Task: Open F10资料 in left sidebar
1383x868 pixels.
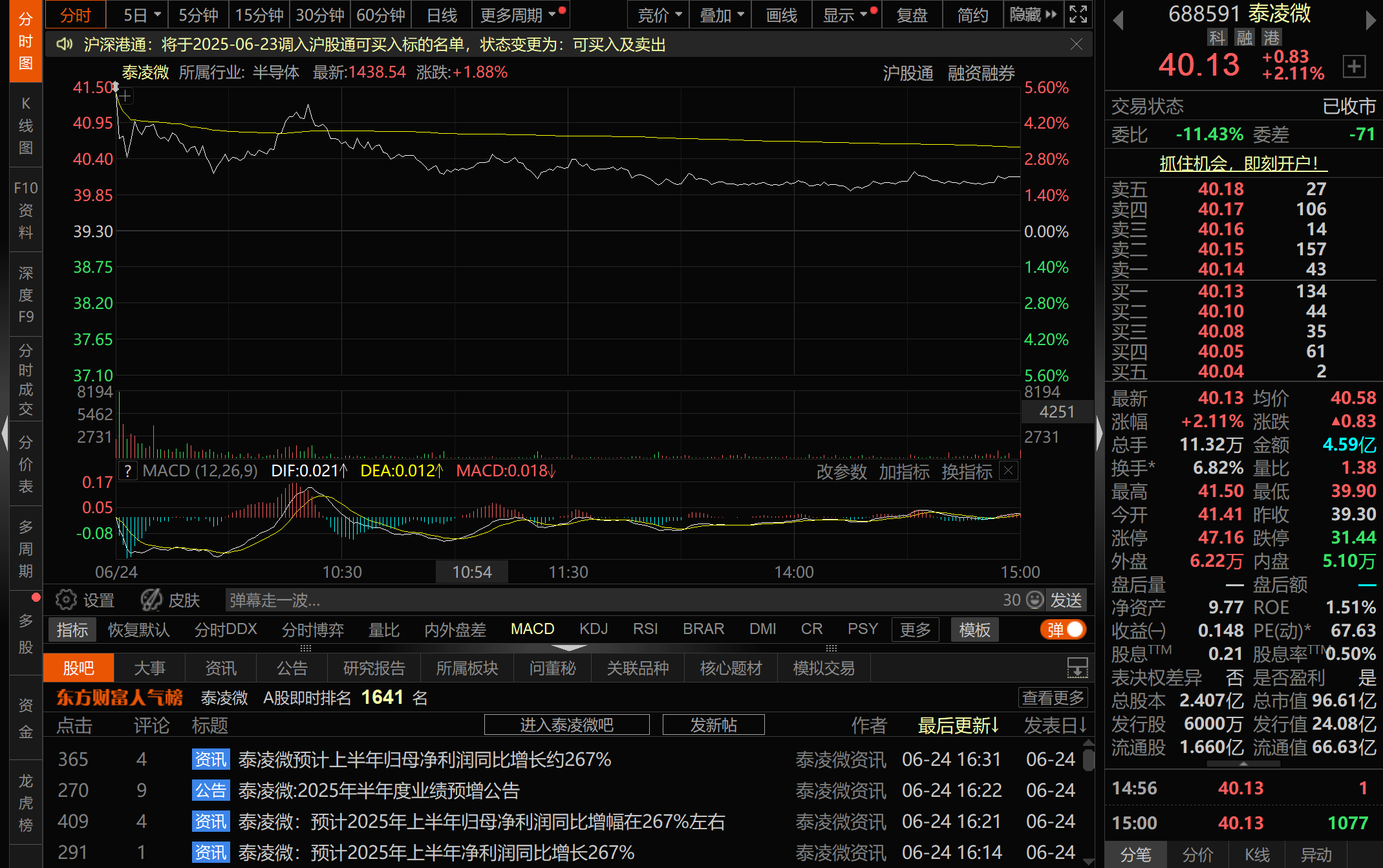Action: 26,210
